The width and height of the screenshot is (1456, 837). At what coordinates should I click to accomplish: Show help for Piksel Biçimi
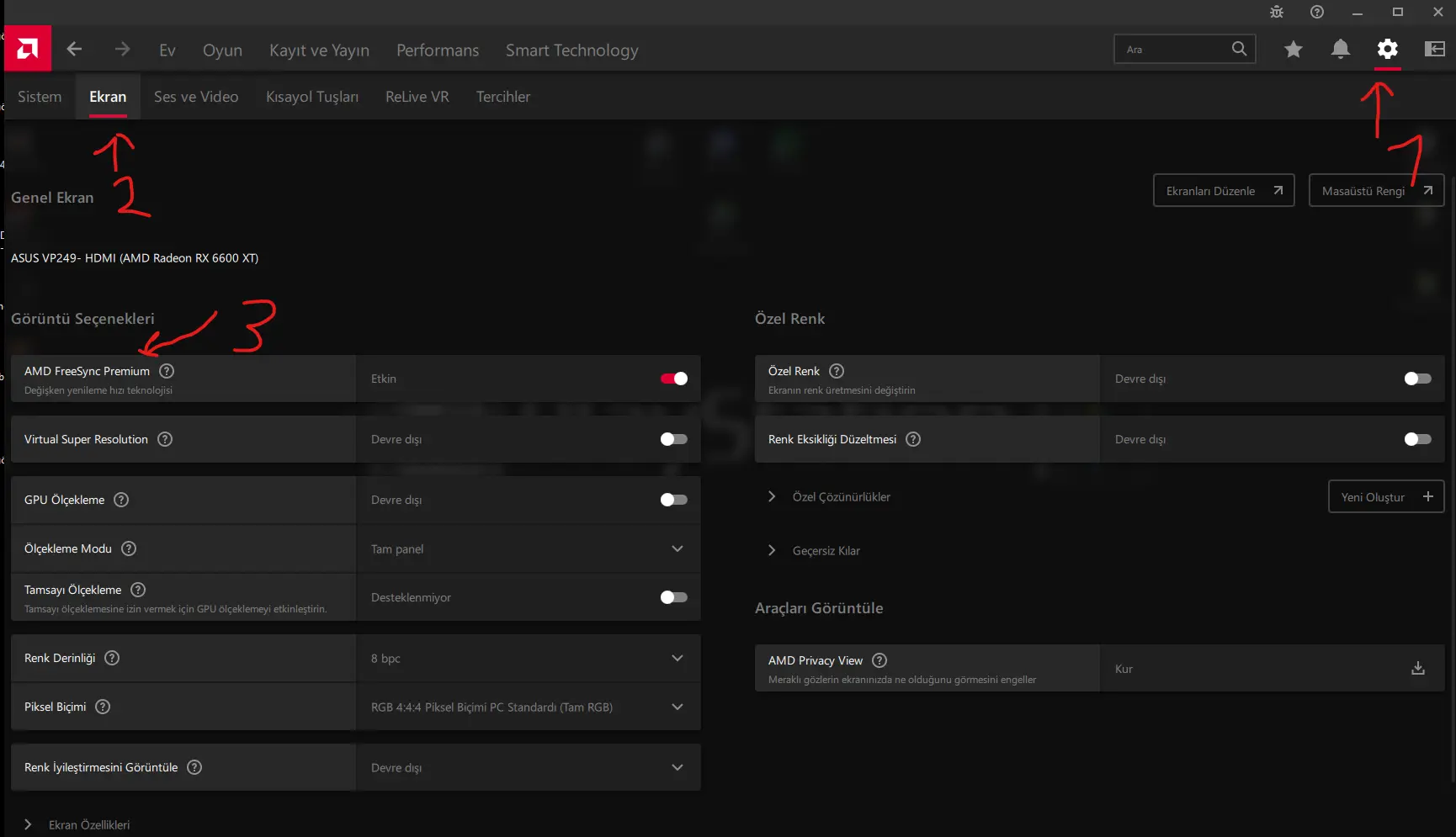(103, 707)
